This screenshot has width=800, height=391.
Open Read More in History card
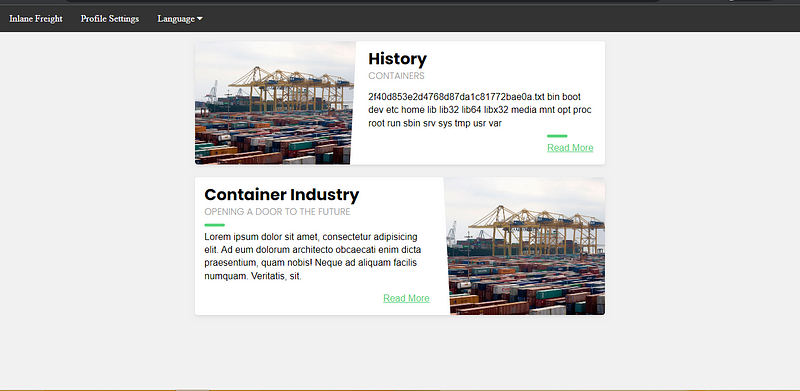point(570,148)
